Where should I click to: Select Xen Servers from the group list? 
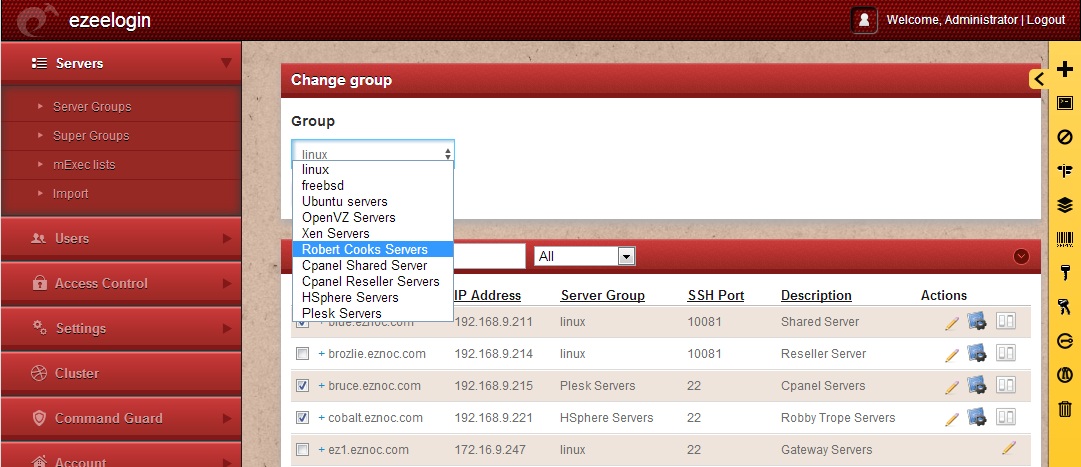[373, 233]
